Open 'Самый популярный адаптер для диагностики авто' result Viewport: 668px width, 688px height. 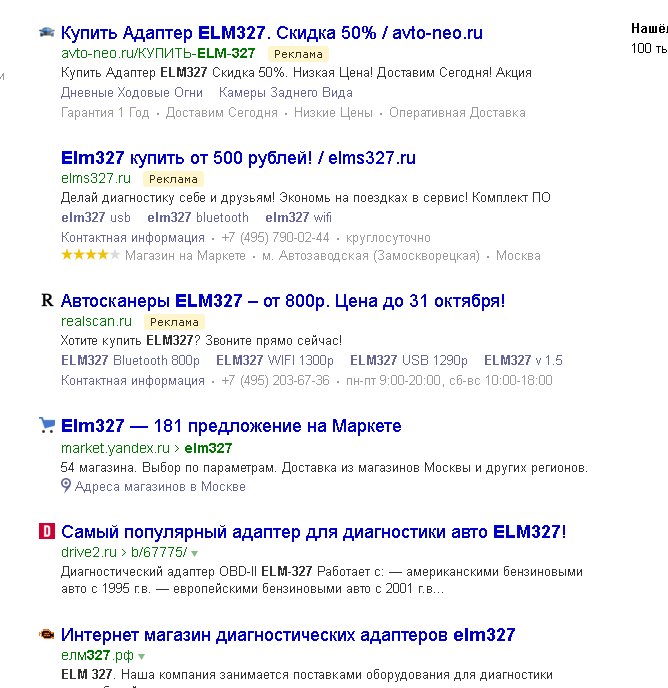(x=314, y=532)
